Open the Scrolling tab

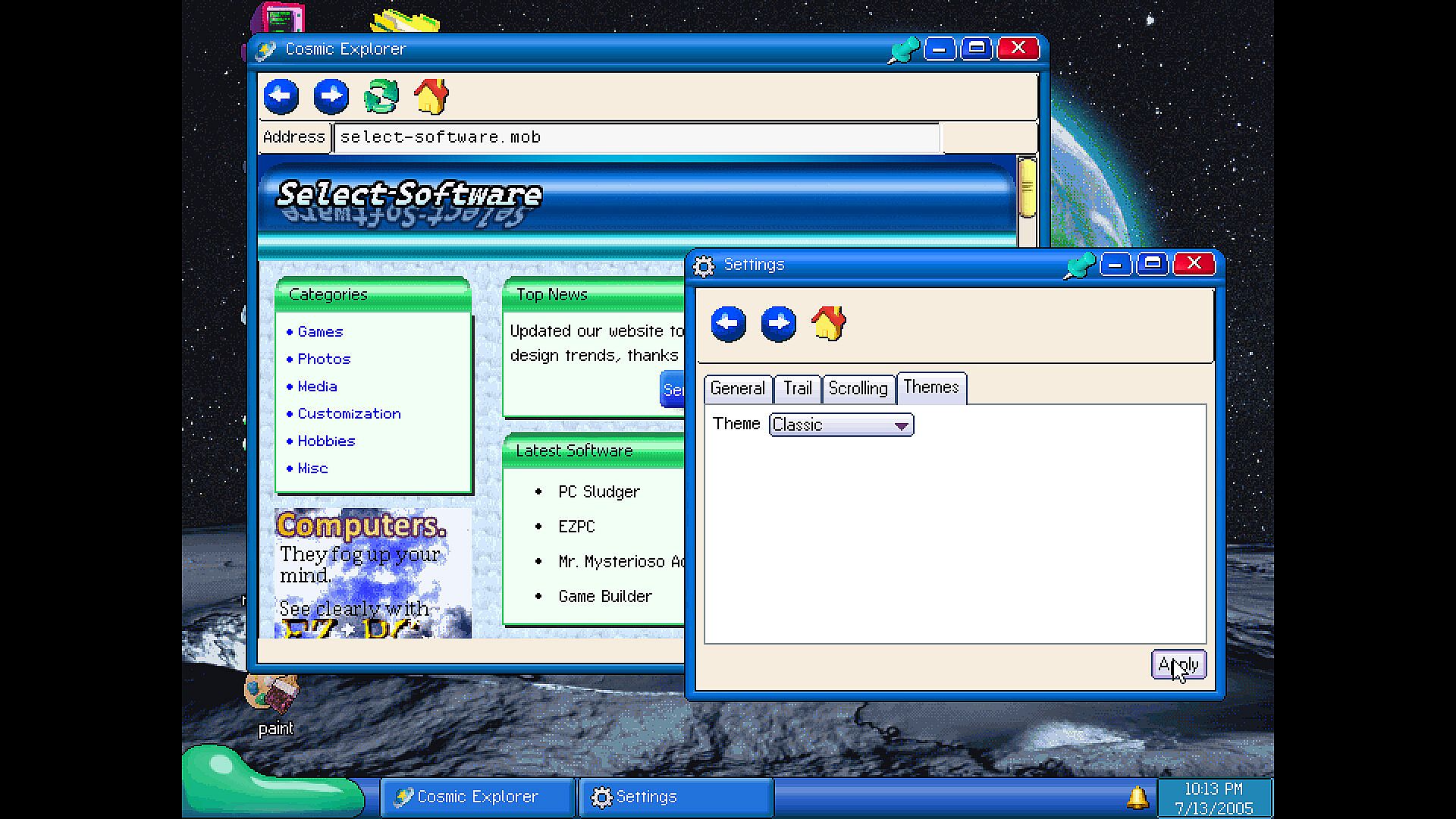(858, 388)
